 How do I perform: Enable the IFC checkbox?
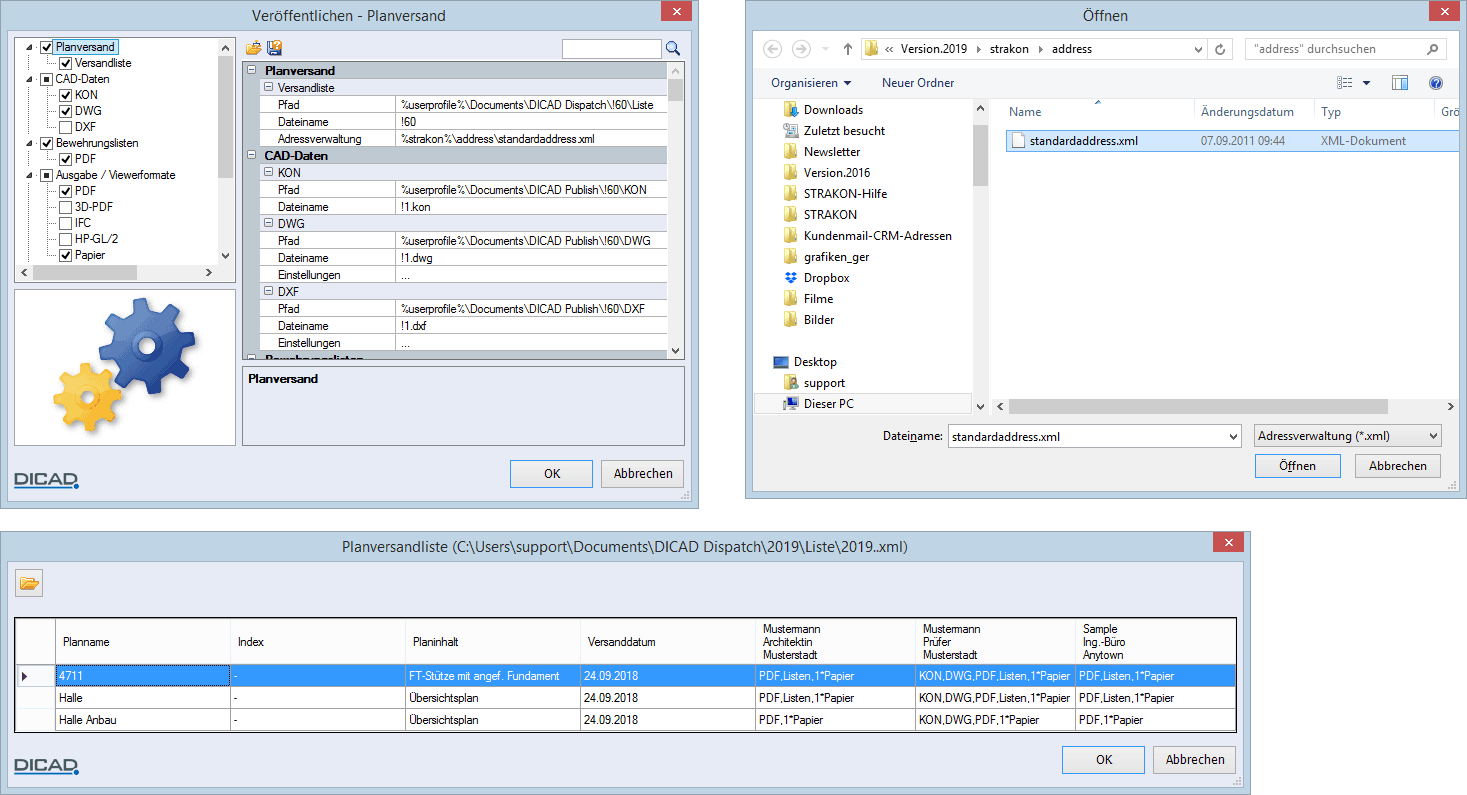[66, 223]
